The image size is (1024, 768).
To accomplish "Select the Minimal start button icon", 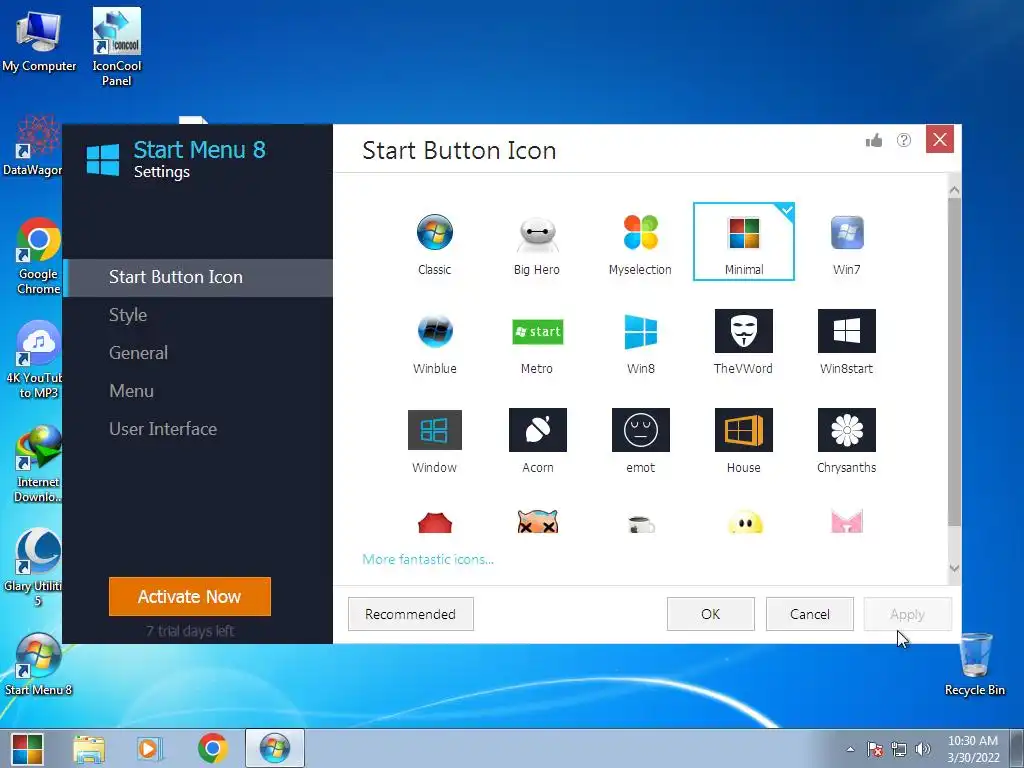I will pos(743,242).
